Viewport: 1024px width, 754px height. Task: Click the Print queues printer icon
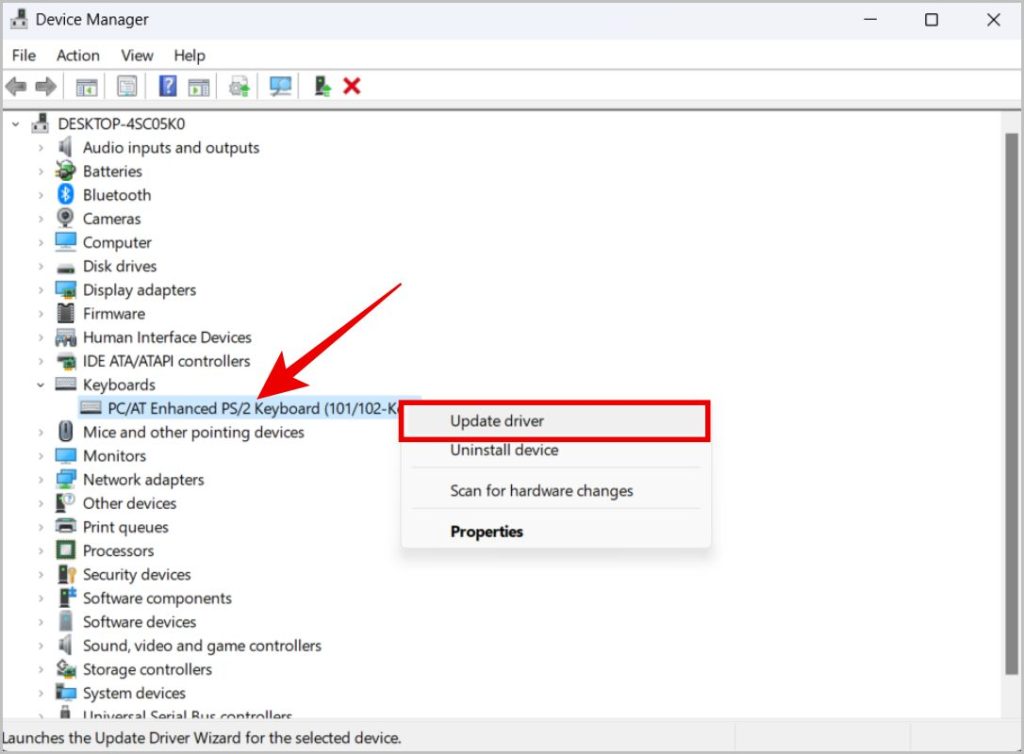[65, 526]
